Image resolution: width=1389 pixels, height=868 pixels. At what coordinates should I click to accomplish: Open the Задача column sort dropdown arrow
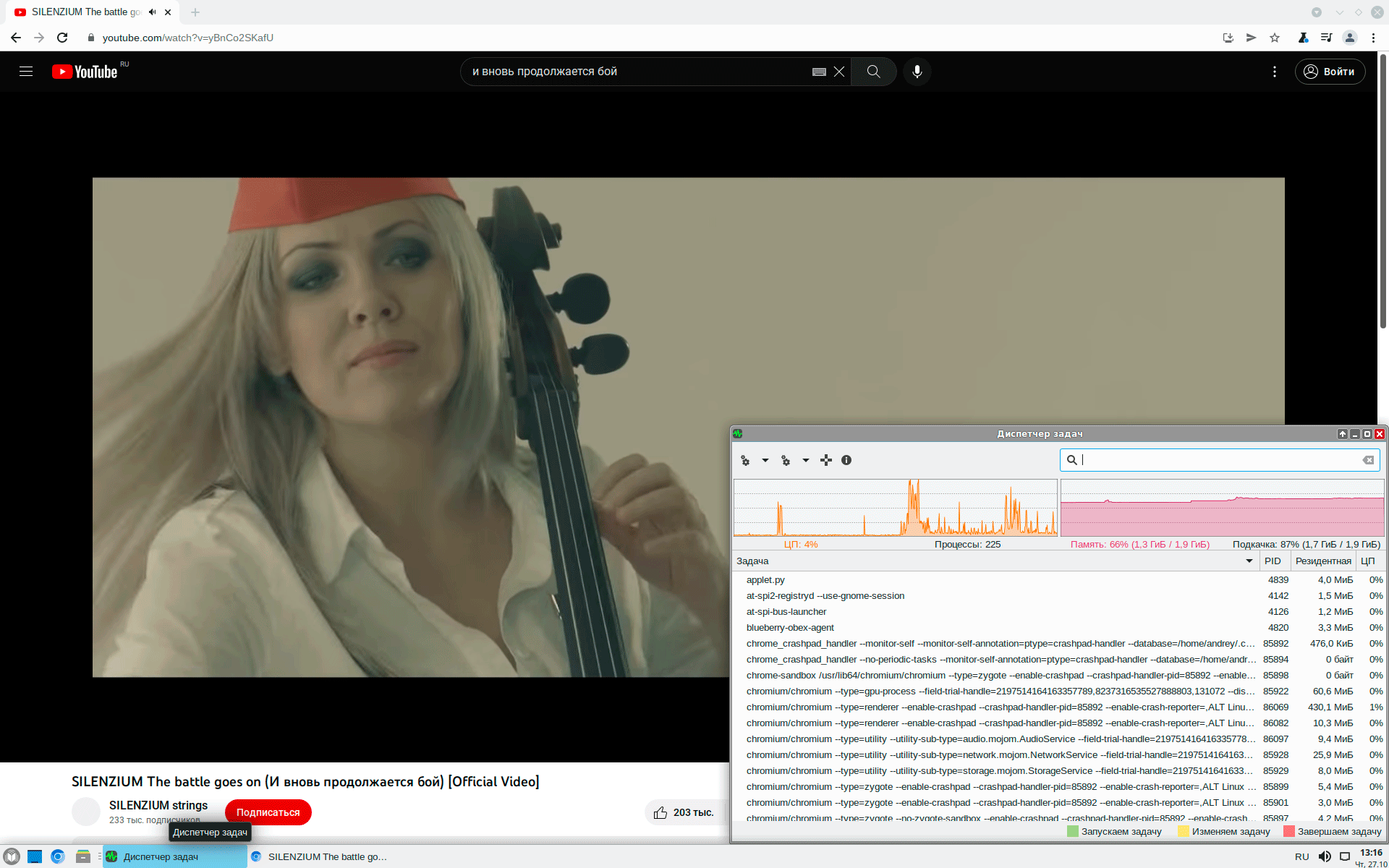click(x=1249, y=561)
